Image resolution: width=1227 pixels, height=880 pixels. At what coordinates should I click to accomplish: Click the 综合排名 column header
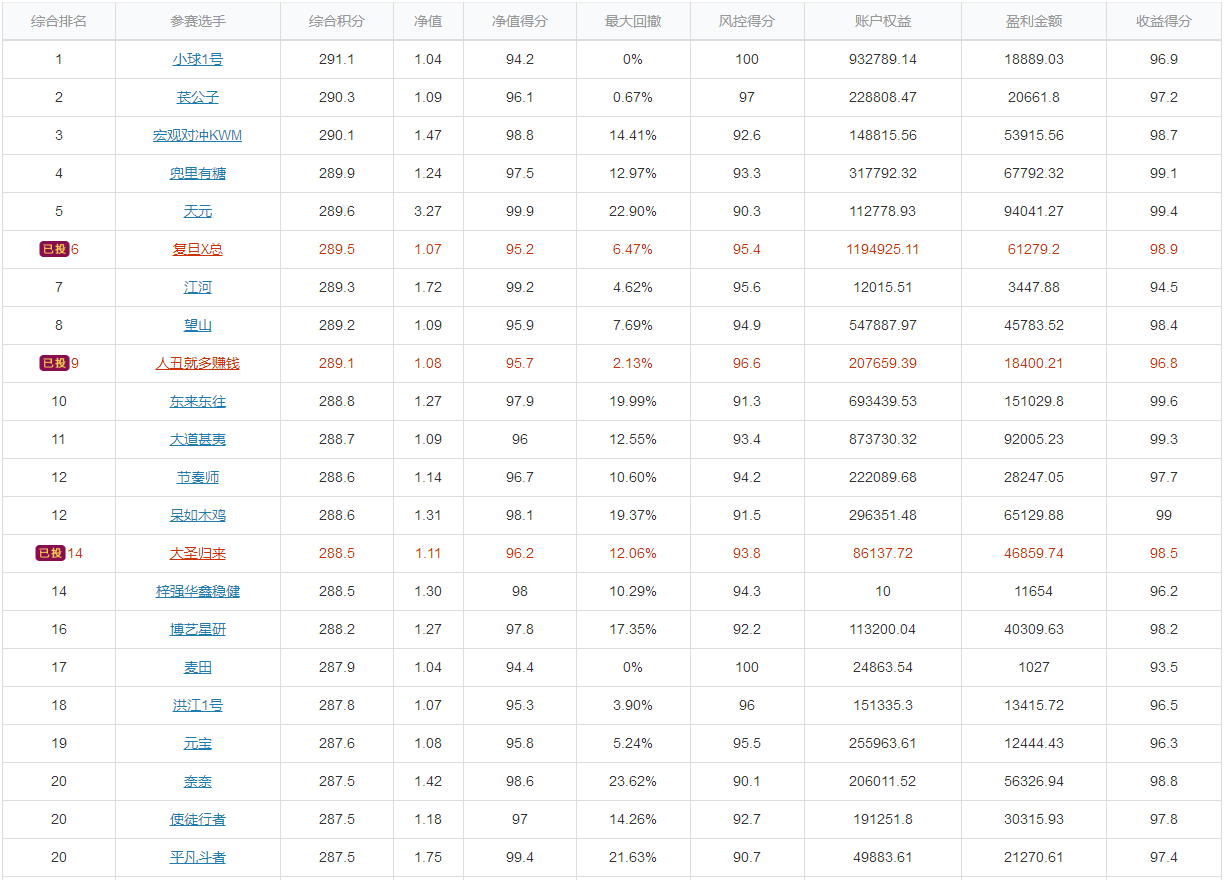pos(59,21)
